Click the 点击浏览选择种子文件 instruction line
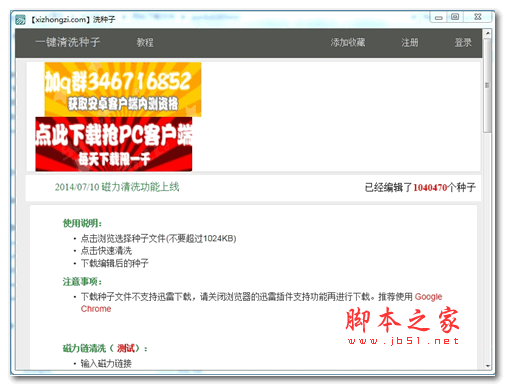506x387 pixels. coord(158,238)
